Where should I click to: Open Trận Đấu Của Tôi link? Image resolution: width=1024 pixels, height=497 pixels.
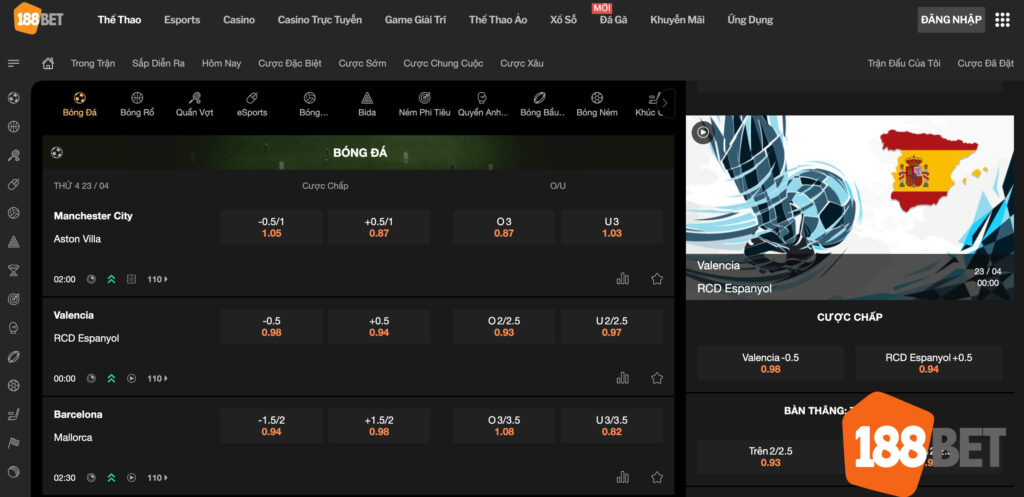(904, 63)
